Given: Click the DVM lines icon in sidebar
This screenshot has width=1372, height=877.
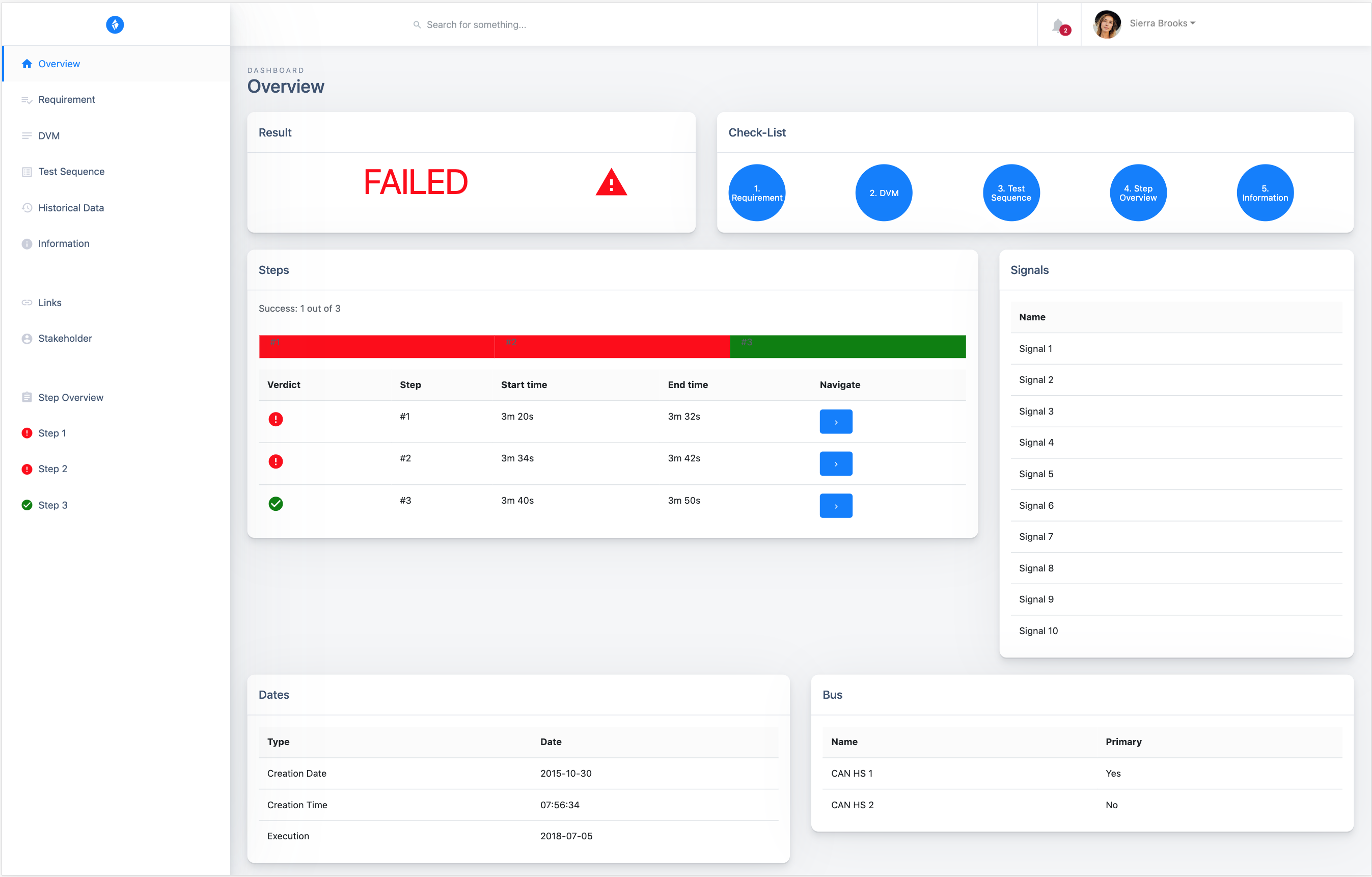Looking at the screenshot, I should tap(27, 135).
